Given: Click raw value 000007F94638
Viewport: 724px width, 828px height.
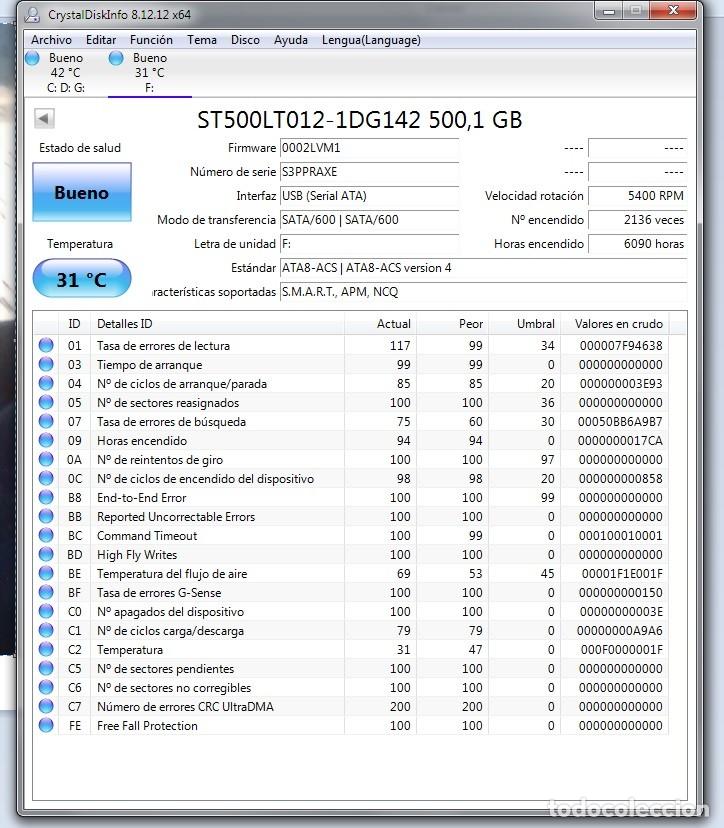Looking at the screenshot, I should 621,346.
